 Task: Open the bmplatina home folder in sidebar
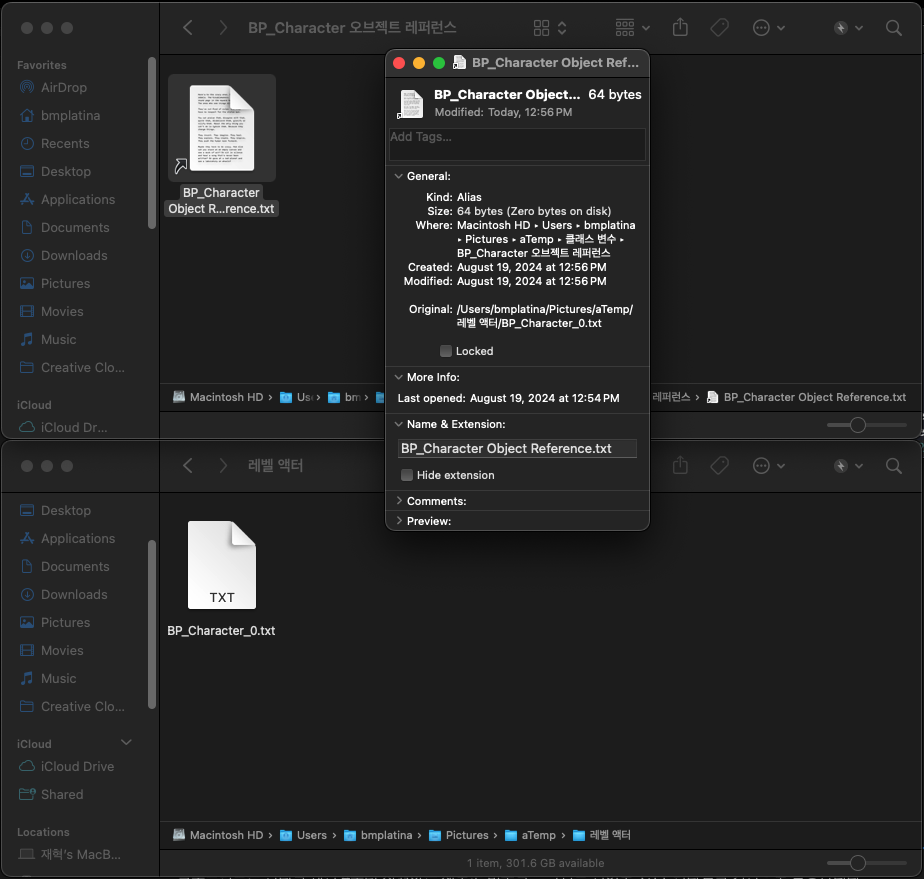coord(70,115)
